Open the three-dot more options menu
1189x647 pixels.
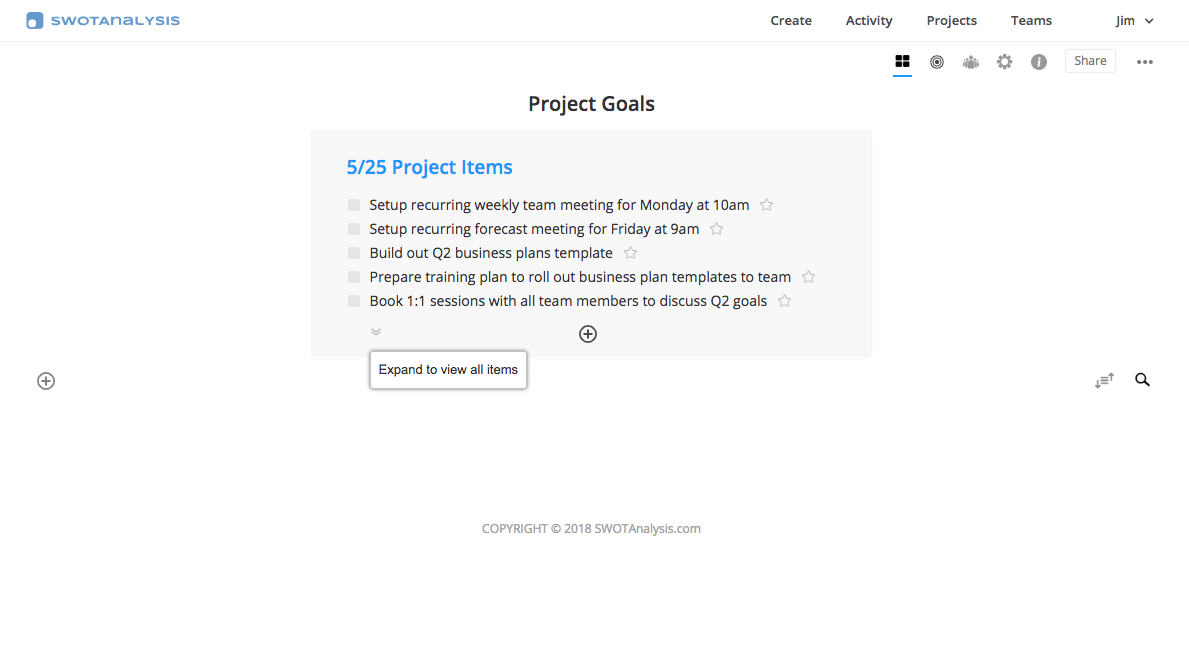[x=1144, y=62]
